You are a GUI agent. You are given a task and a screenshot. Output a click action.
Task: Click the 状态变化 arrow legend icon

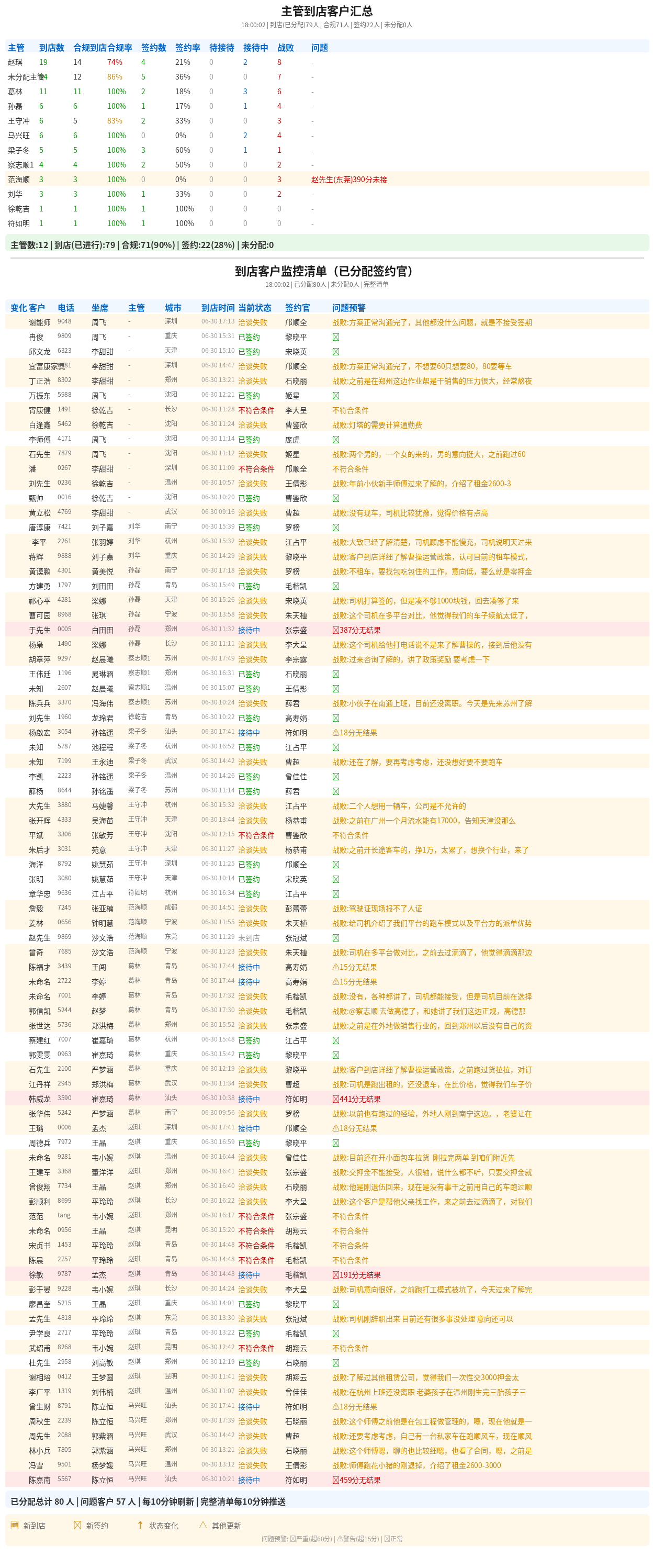[140, 1525]
